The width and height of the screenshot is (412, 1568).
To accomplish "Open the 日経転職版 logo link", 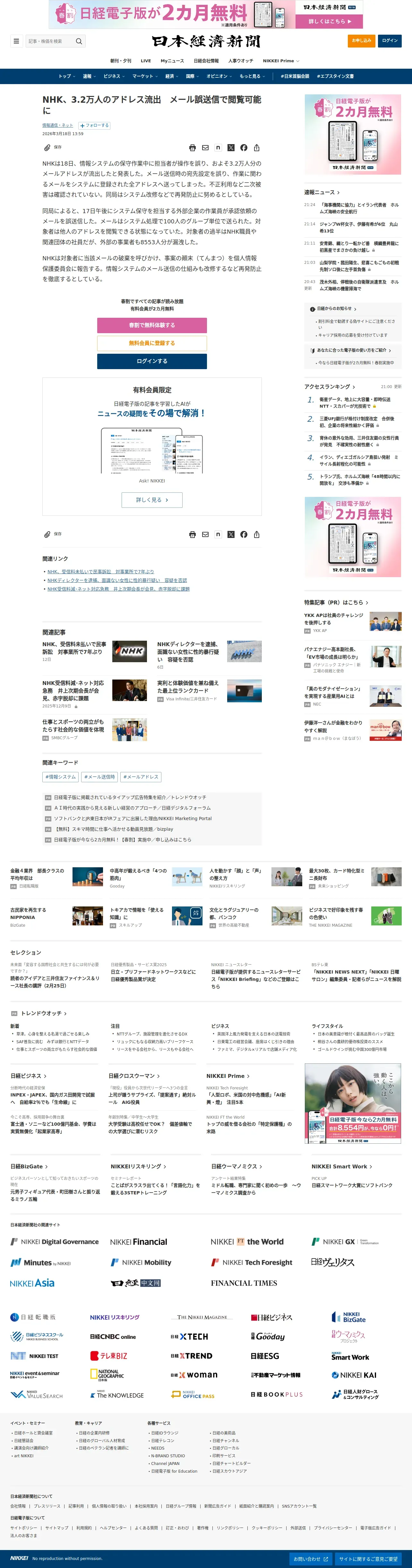I will (33, 1317).
